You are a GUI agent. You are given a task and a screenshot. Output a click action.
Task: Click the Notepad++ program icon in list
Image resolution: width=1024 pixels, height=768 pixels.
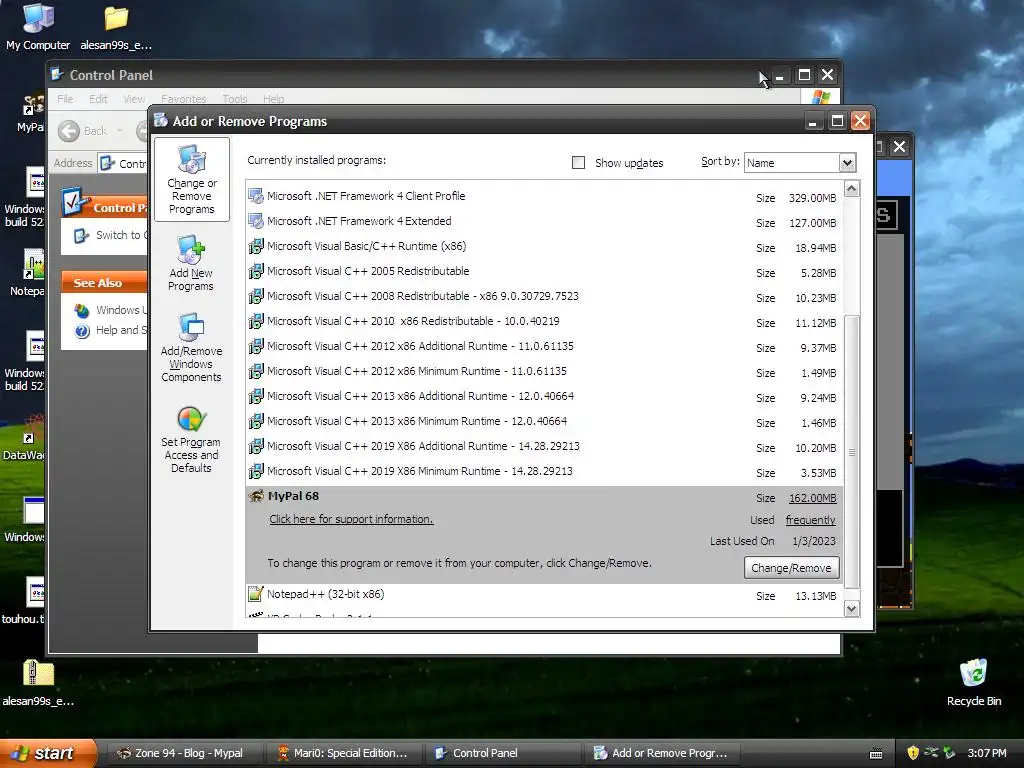point(256,594)
